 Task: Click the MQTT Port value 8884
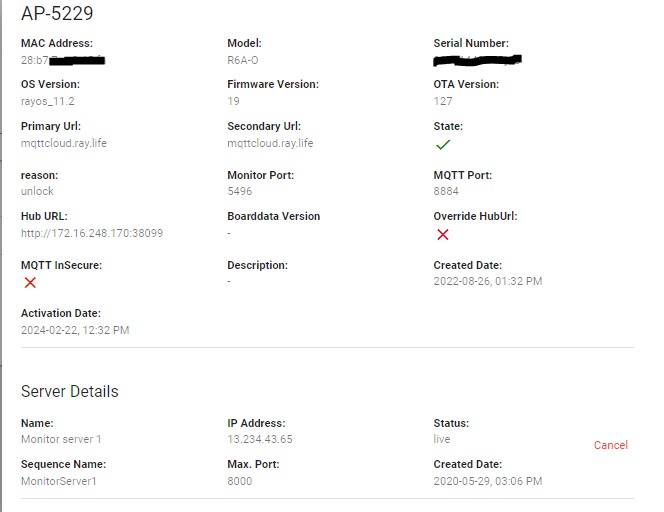point(446,190)
